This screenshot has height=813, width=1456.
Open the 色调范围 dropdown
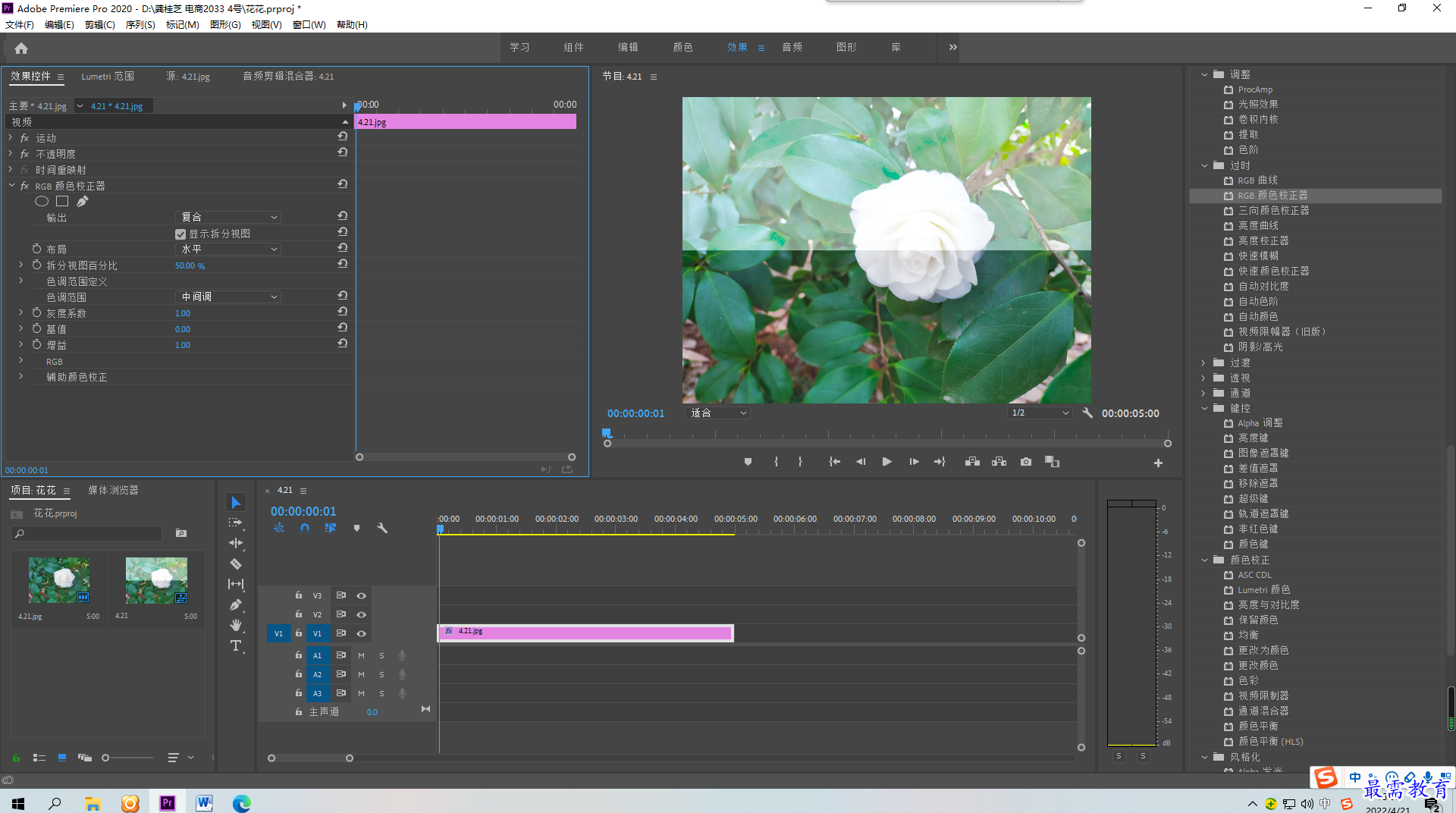pos(228,297)
